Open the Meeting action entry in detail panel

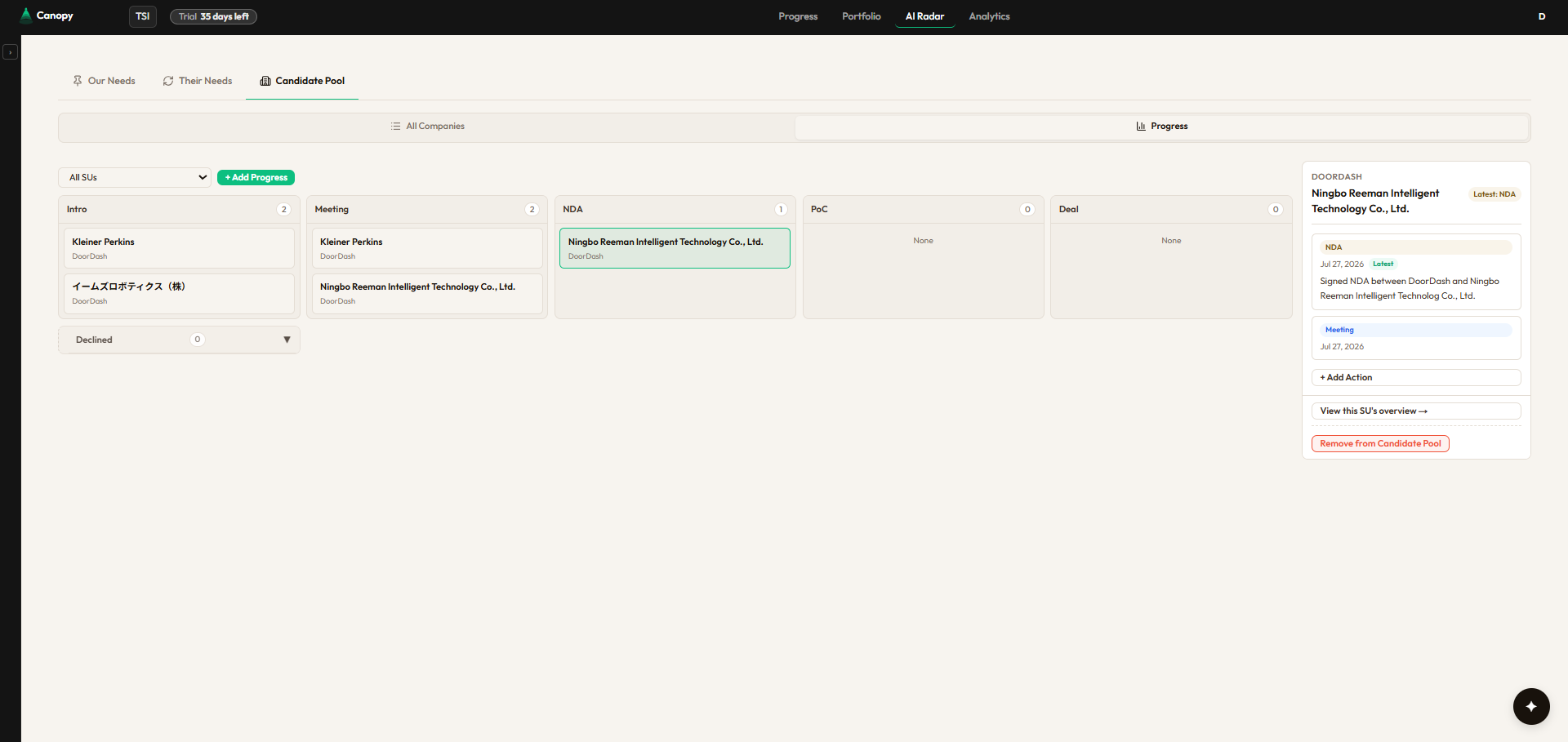[x=1416, y=338]
